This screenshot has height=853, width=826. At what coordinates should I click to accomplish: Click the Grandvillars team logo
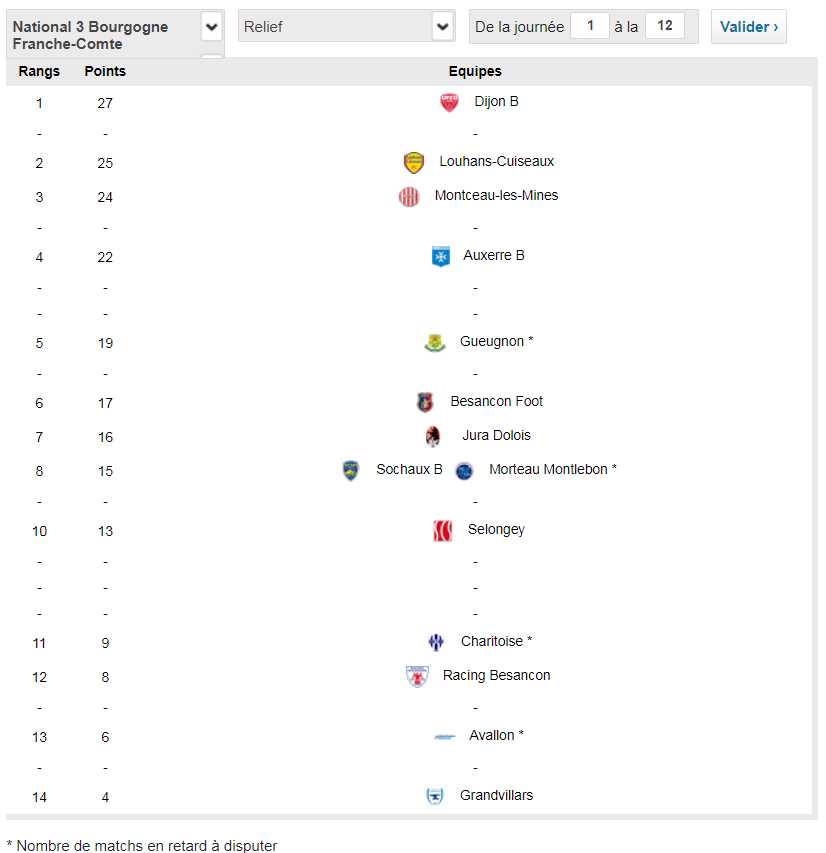pos(434,797)
